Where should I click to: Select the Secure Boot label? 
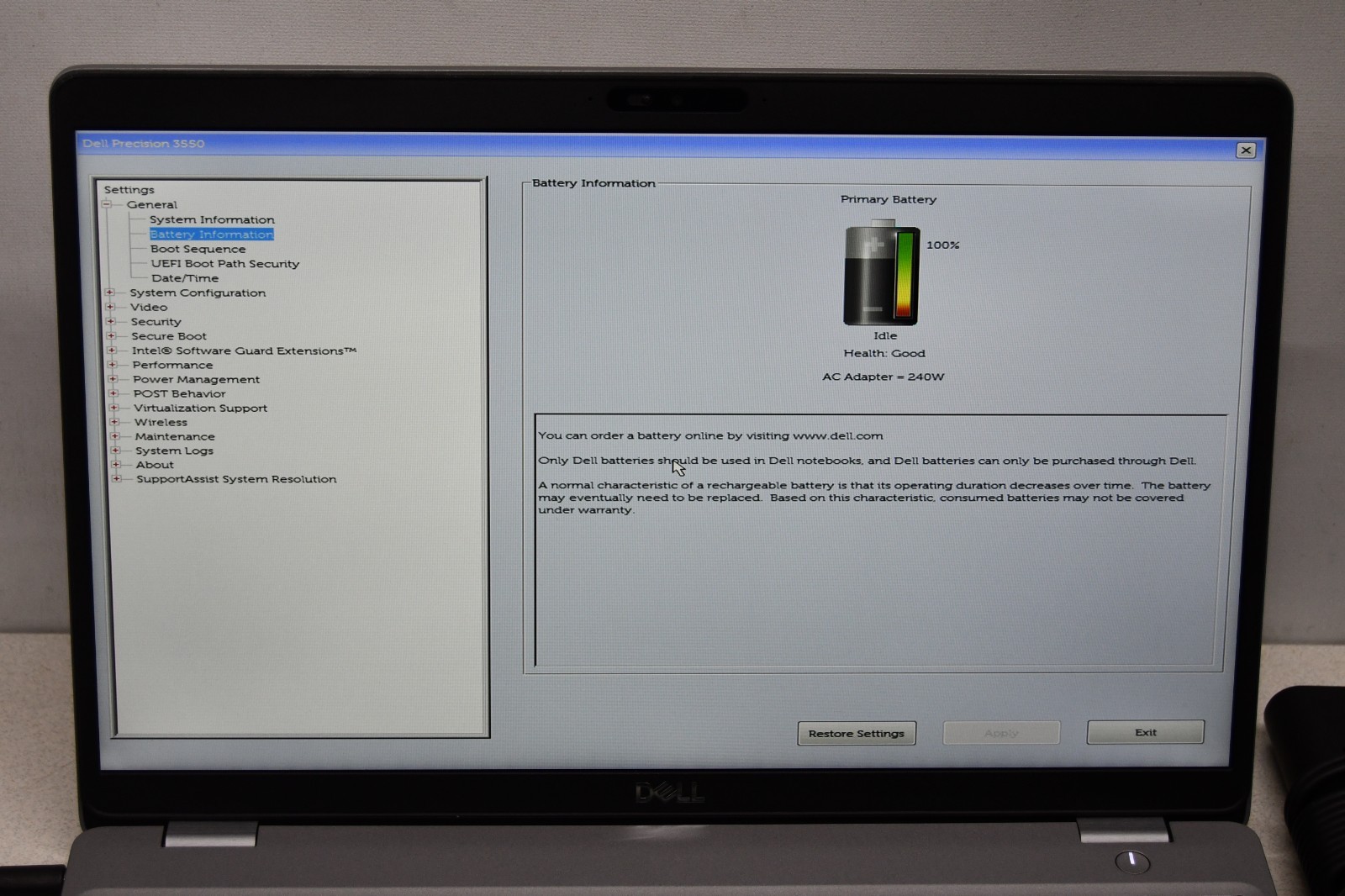169,335
